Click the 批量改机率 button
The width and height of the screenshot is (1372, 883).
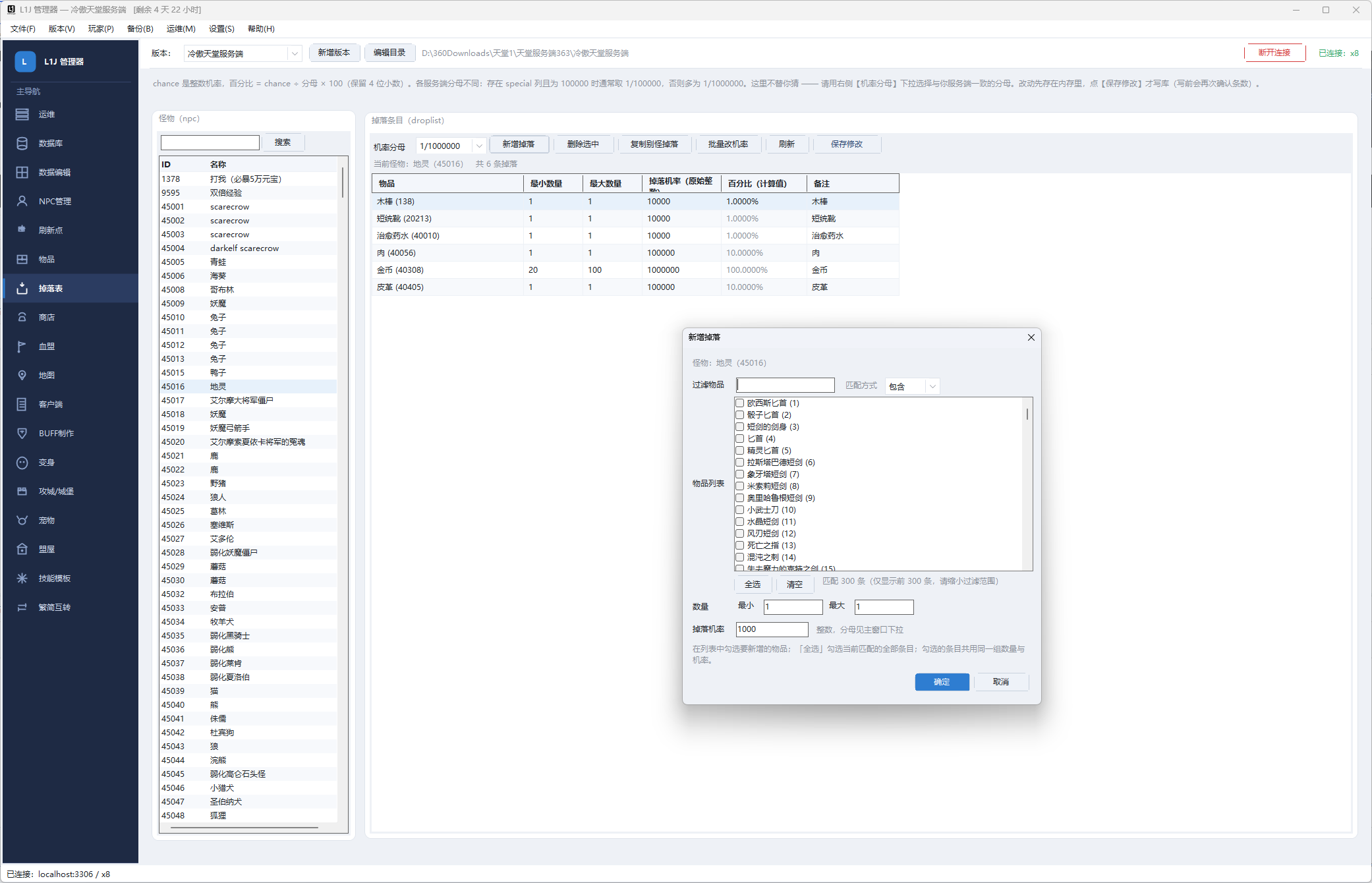(728, 144)
